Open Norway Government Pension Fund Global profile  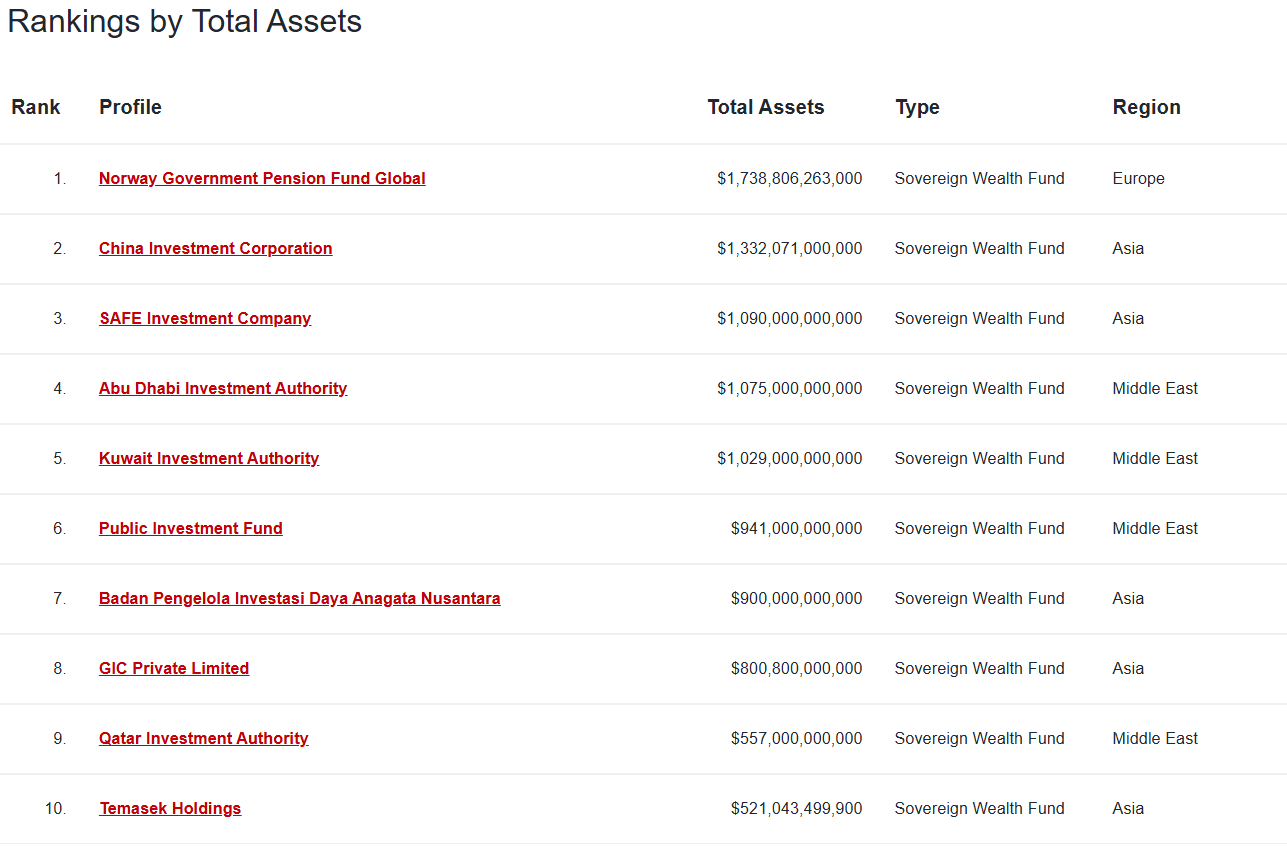[262, 178]
